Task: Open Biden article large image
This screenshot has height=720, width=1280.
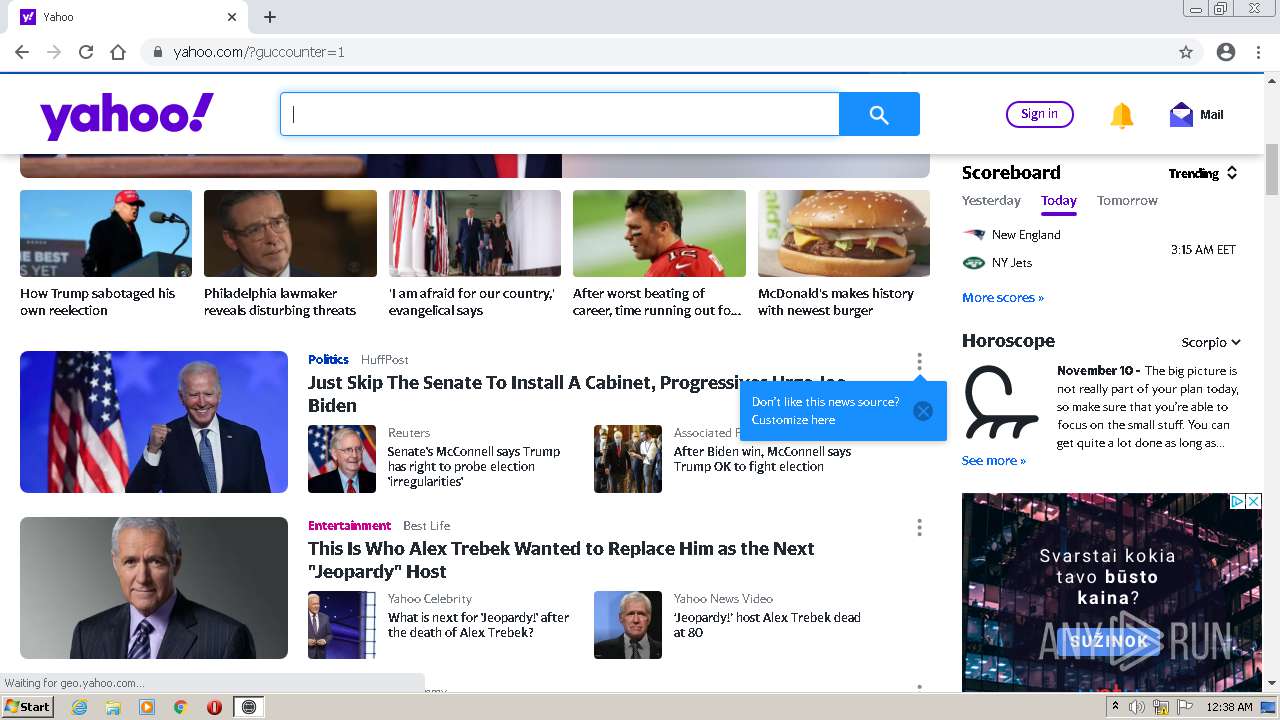Action: [x=154, y=422]
